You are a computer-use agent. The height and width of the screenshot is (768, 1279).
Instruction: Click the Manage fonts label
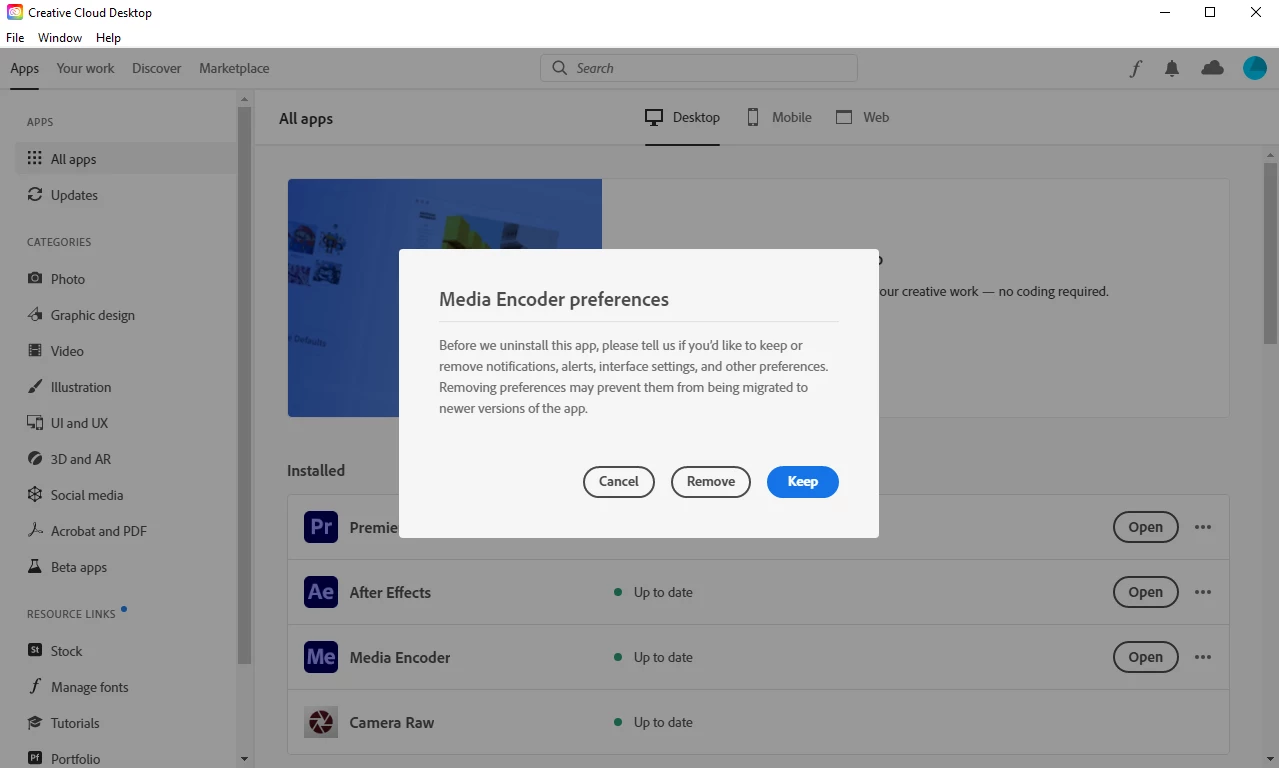point(90,687)
